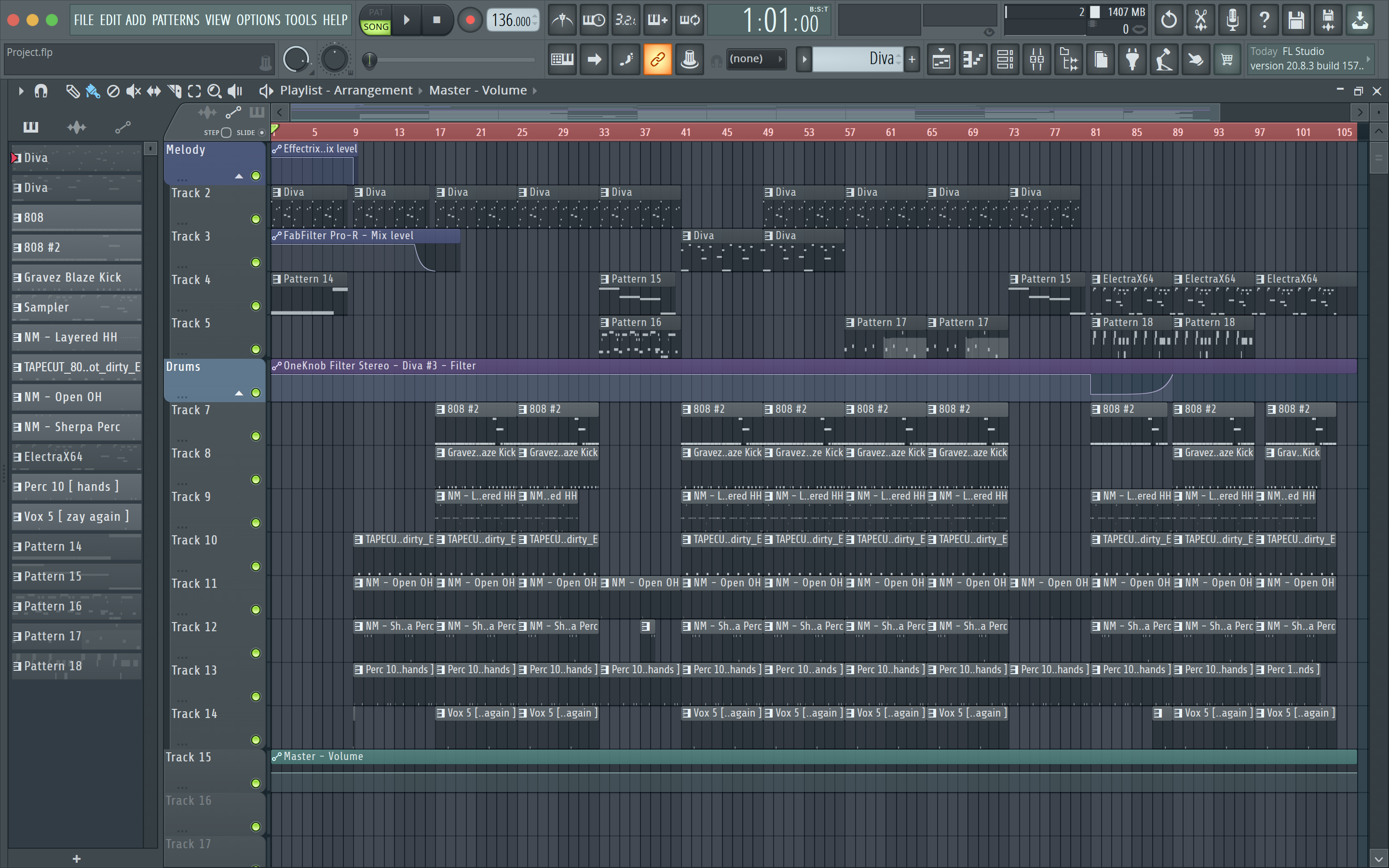Click the 136.000 tempo field
This screenshot has width=1389, height=868.
point(512,21)
